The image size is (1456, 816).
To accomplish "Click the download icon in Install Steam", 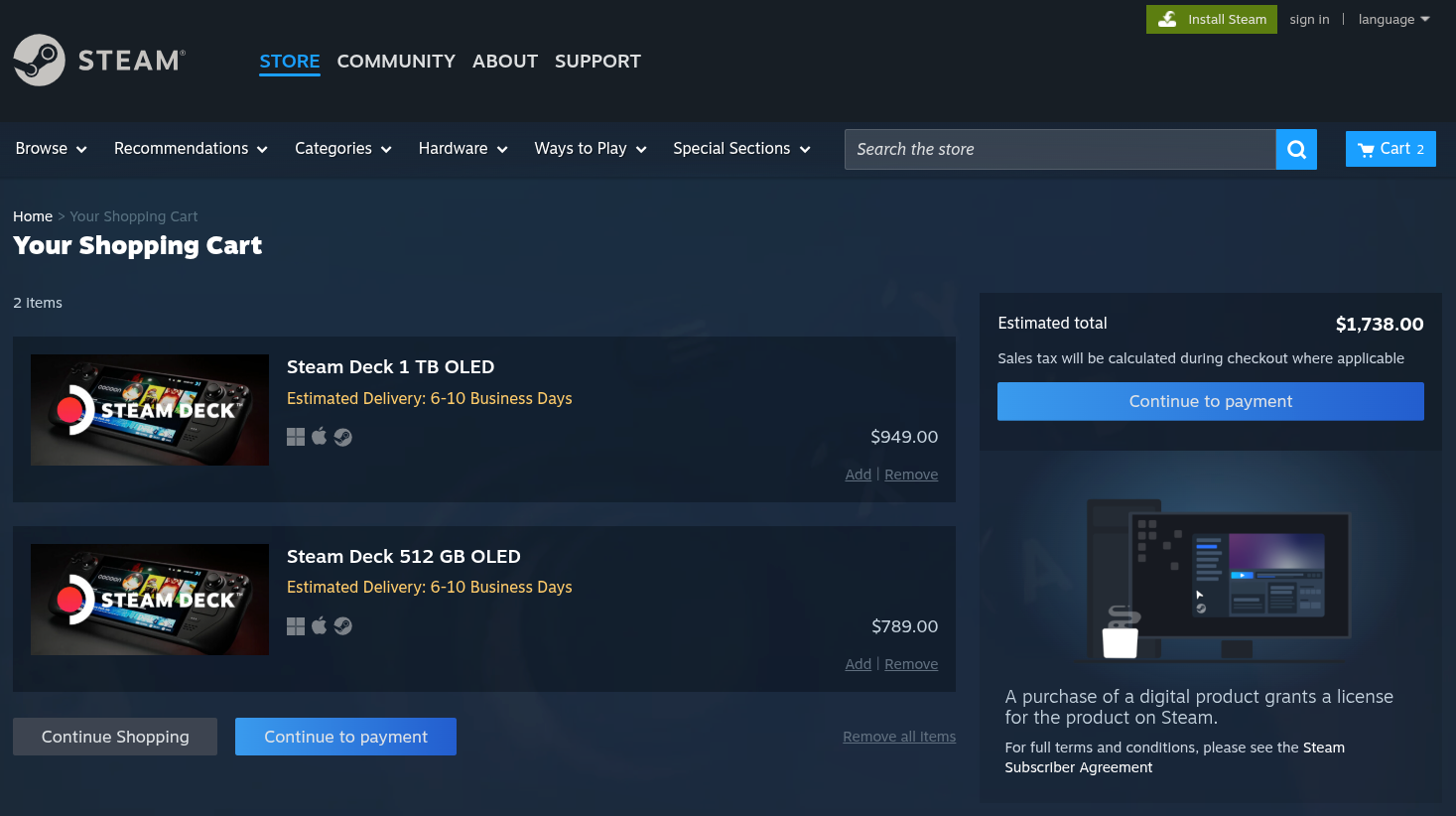I will point(1168,19).
